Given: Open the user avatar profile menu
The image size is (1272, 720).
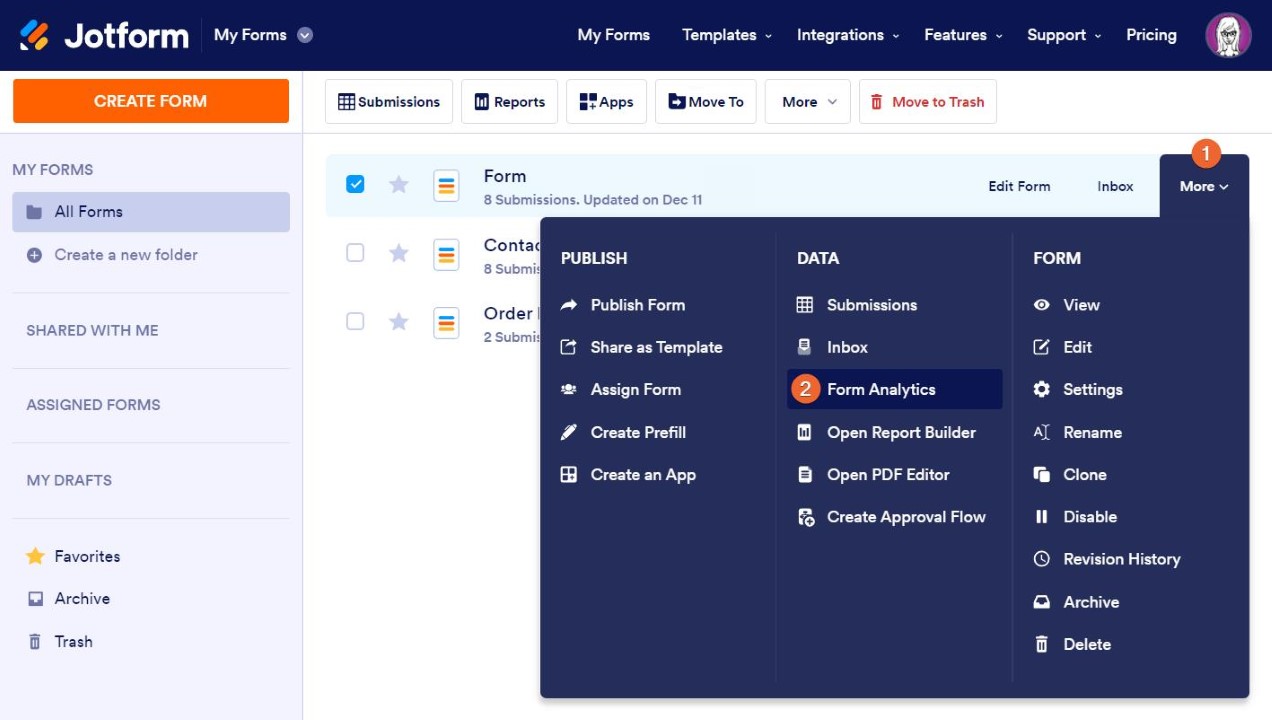Looking at the screenshot, I should [1228, 35].
